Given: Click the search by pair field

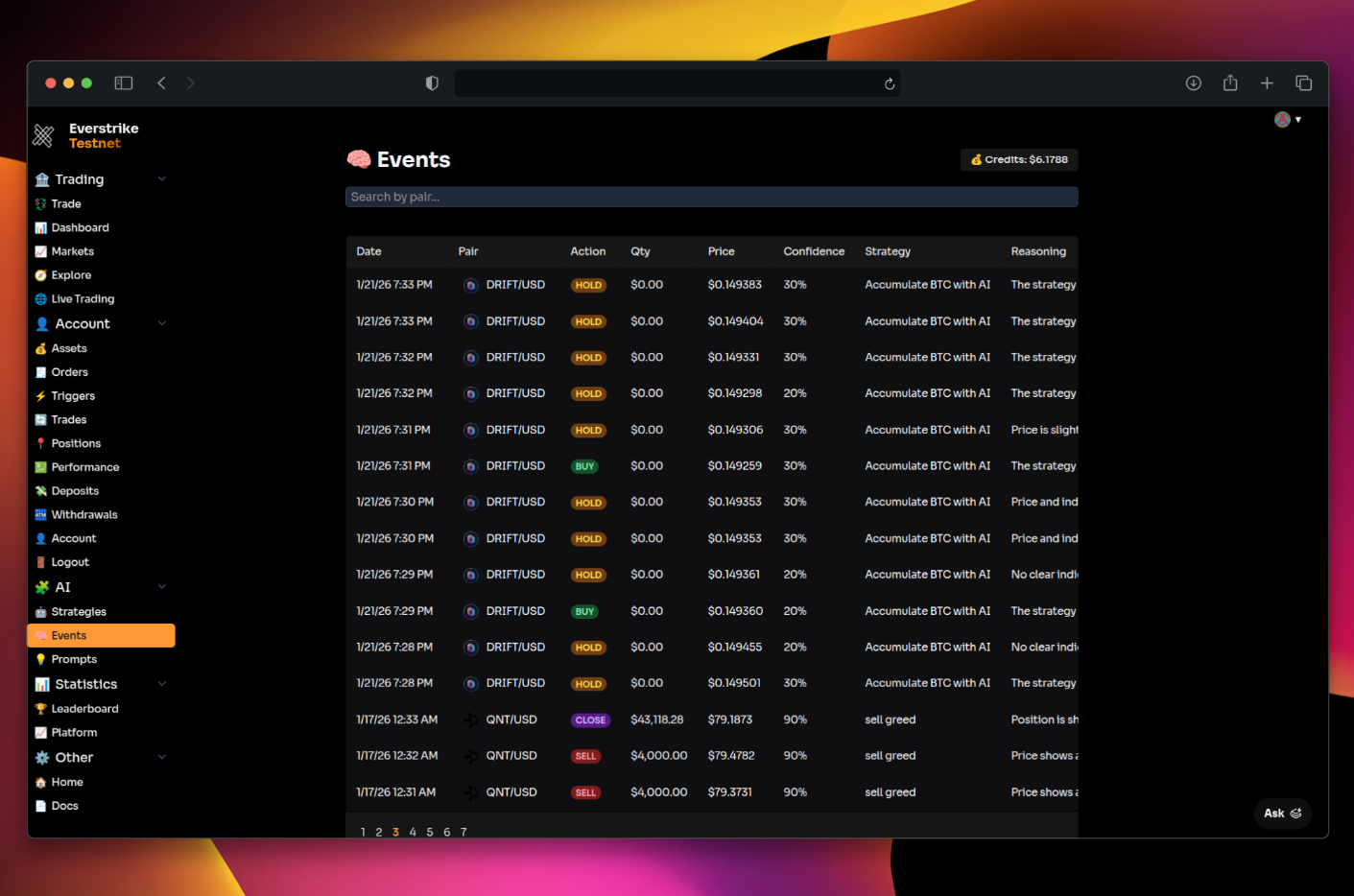Looking at the screenshot, I should 712,197.
